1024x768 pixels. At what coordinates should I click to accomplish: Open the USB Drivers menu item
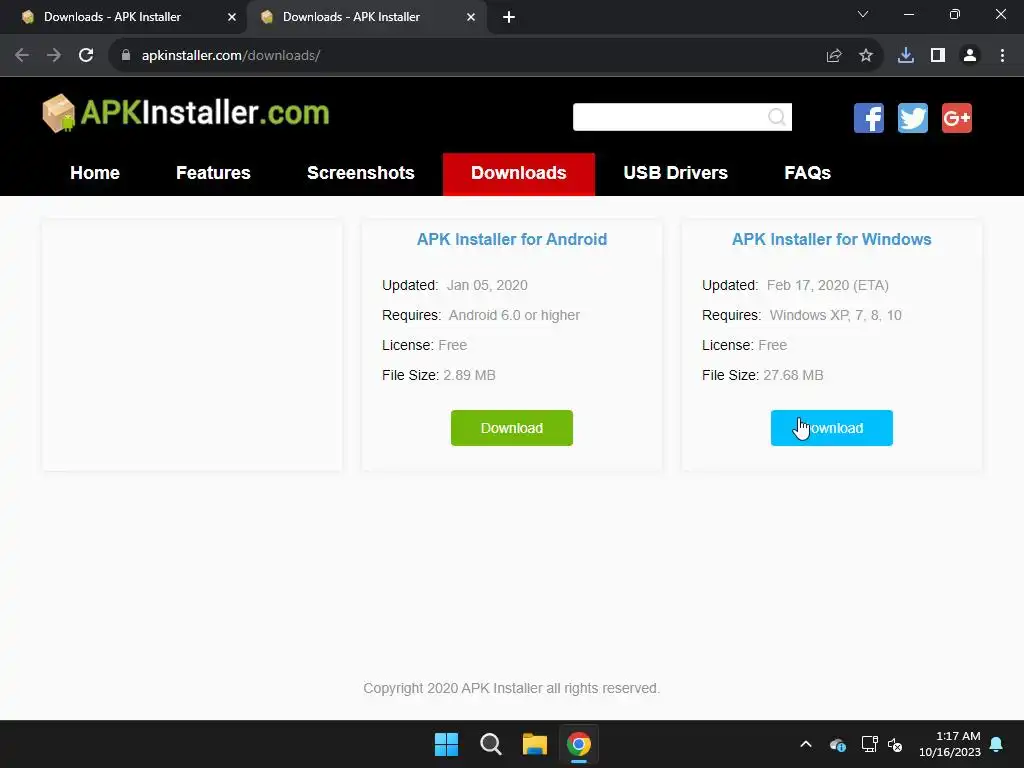[x=675, y=173]
